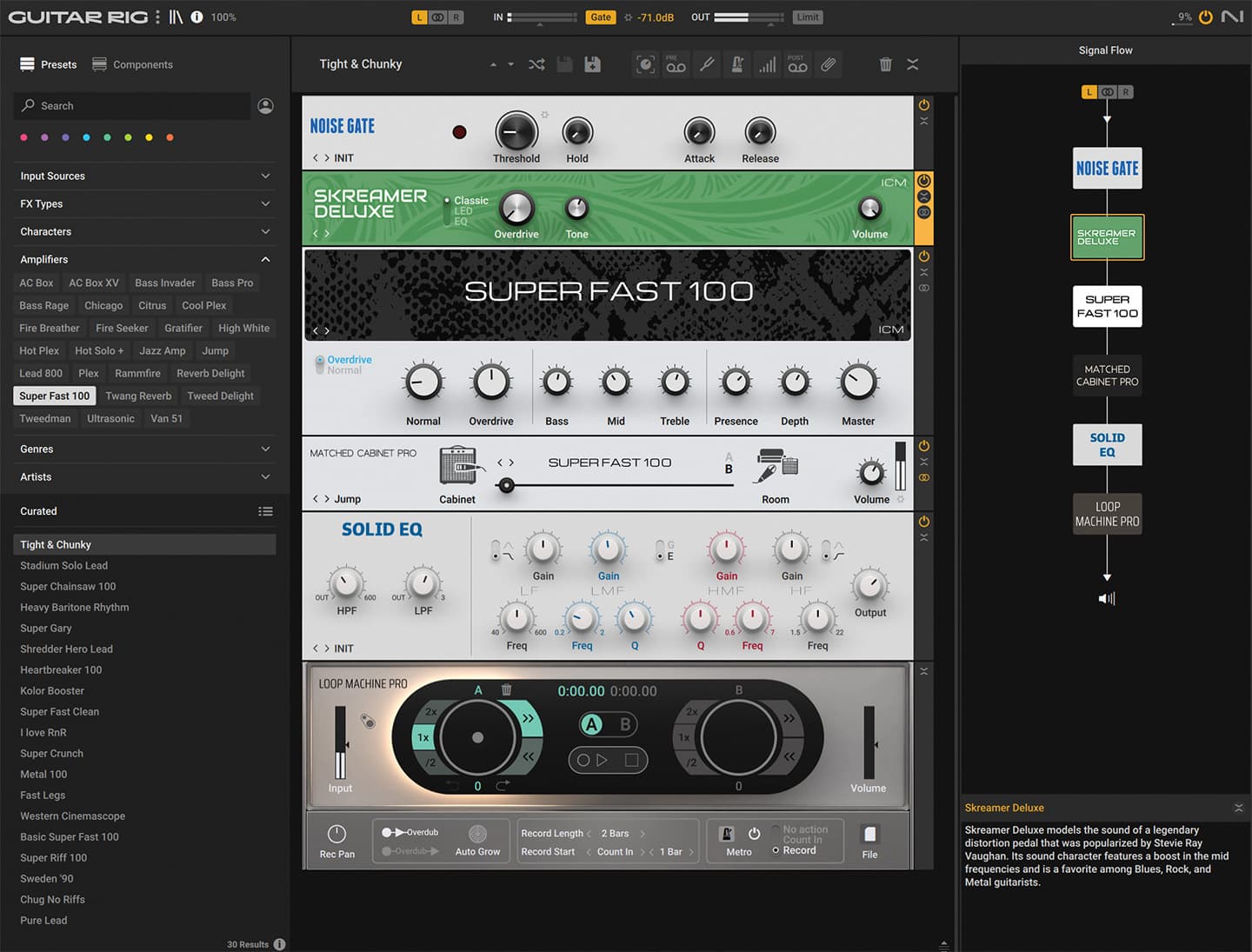The height and width of the screenshot is (952, 1252).
Task: Click the level meter bars toolbar icon
Action: pos(767,64)
